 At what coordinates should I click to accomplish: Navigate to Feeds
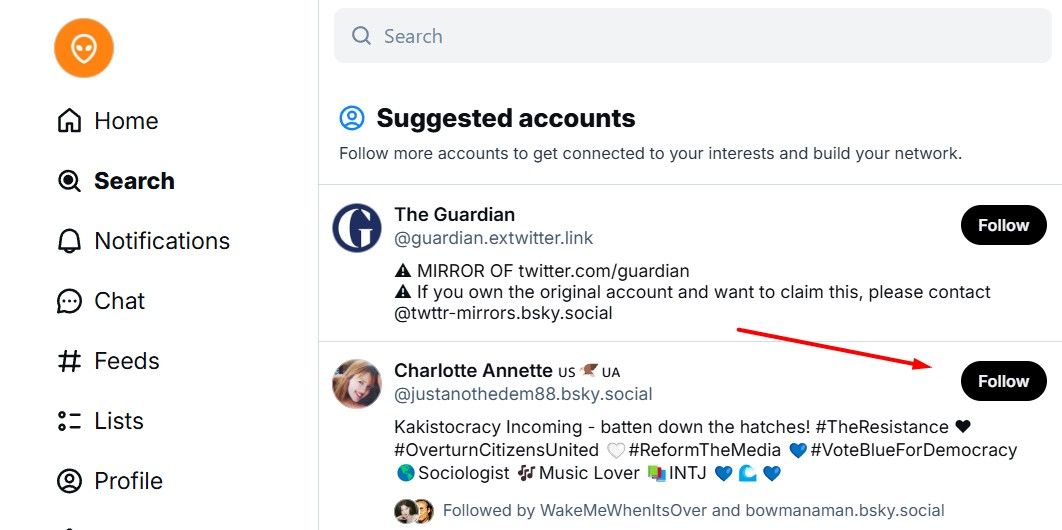coord(126,361)
